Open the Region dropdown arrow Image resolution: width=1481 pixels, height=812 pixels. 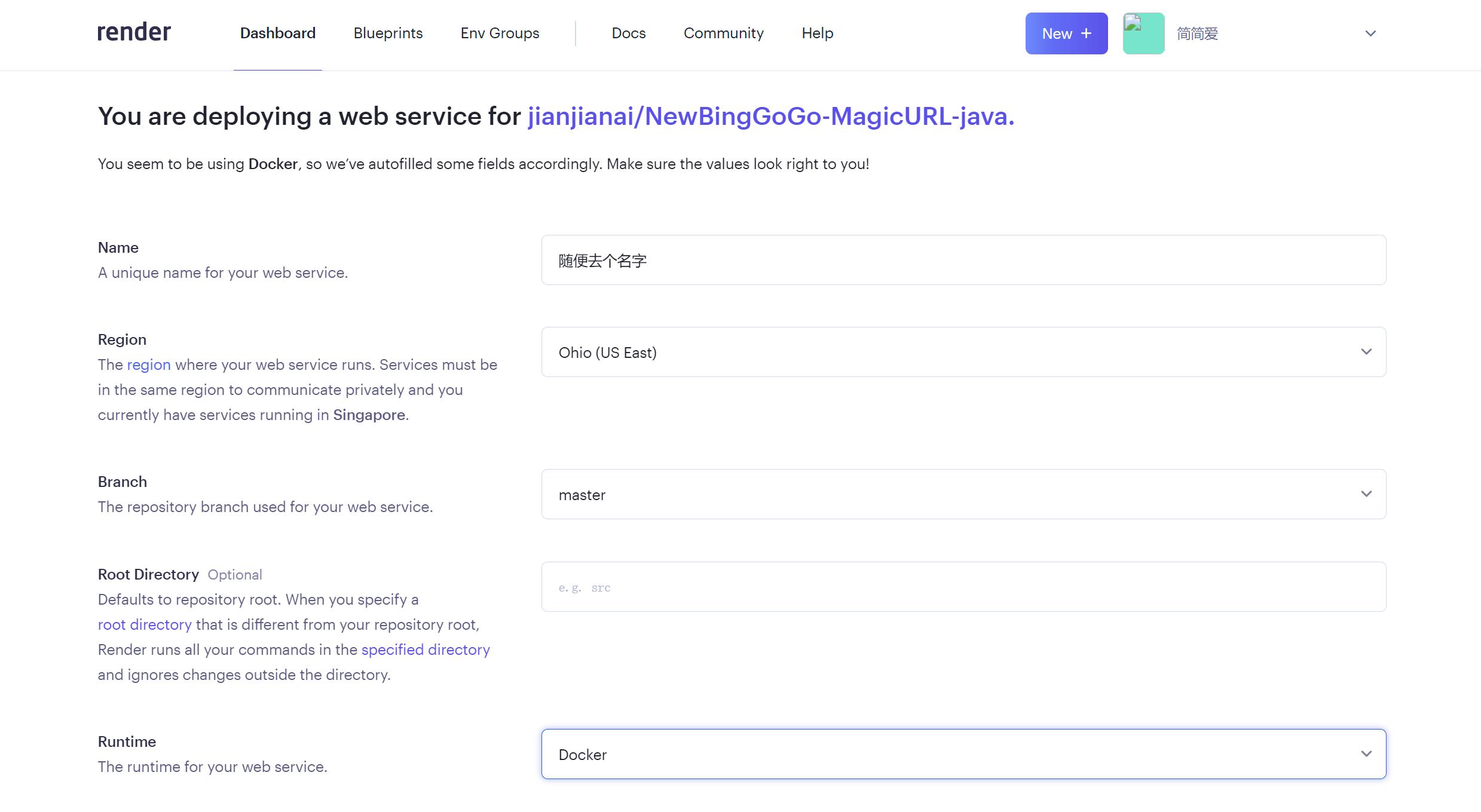pyautogui.click(x=1366, y=352)
